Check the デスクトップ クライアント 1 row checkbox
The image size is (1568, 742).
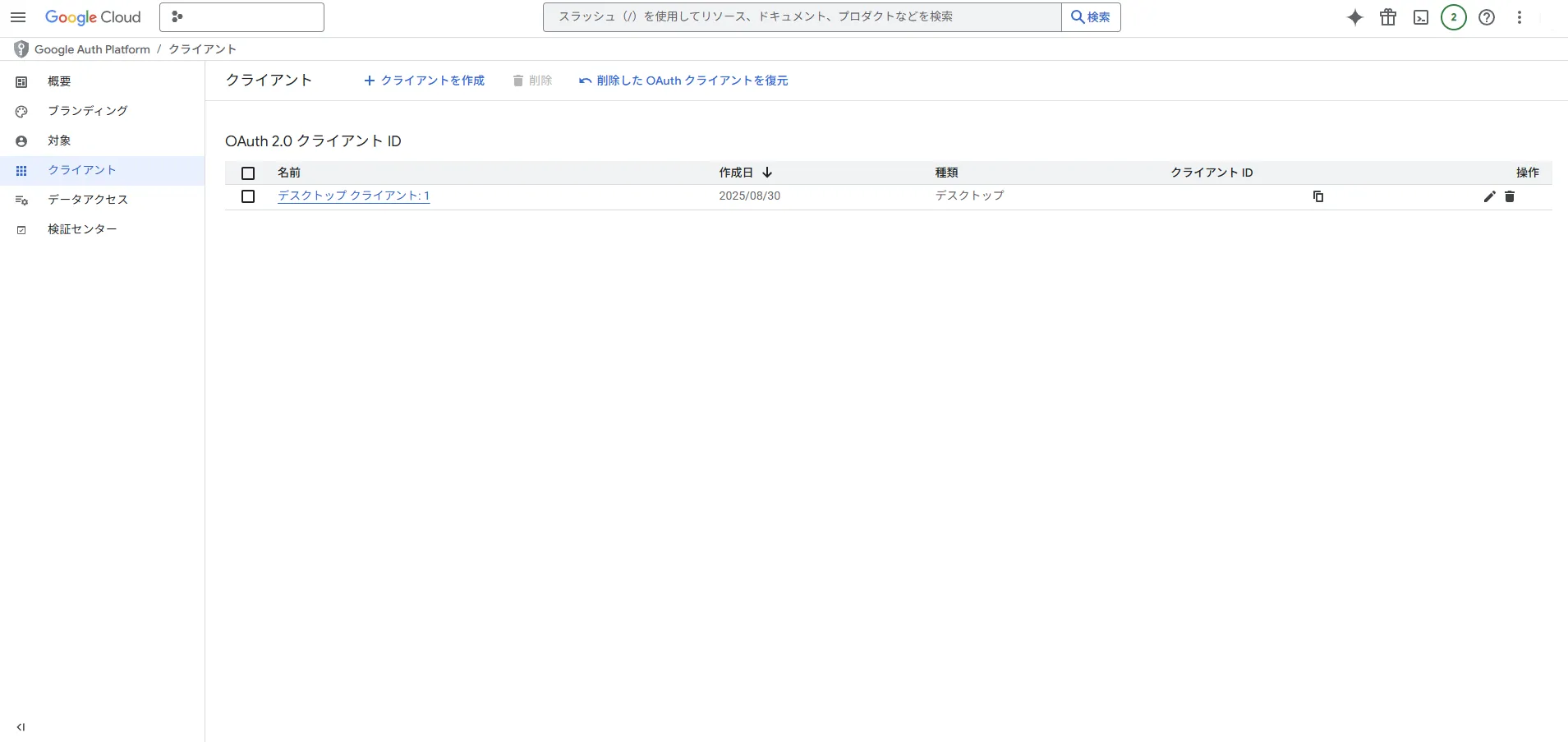(x=248, y=196)
